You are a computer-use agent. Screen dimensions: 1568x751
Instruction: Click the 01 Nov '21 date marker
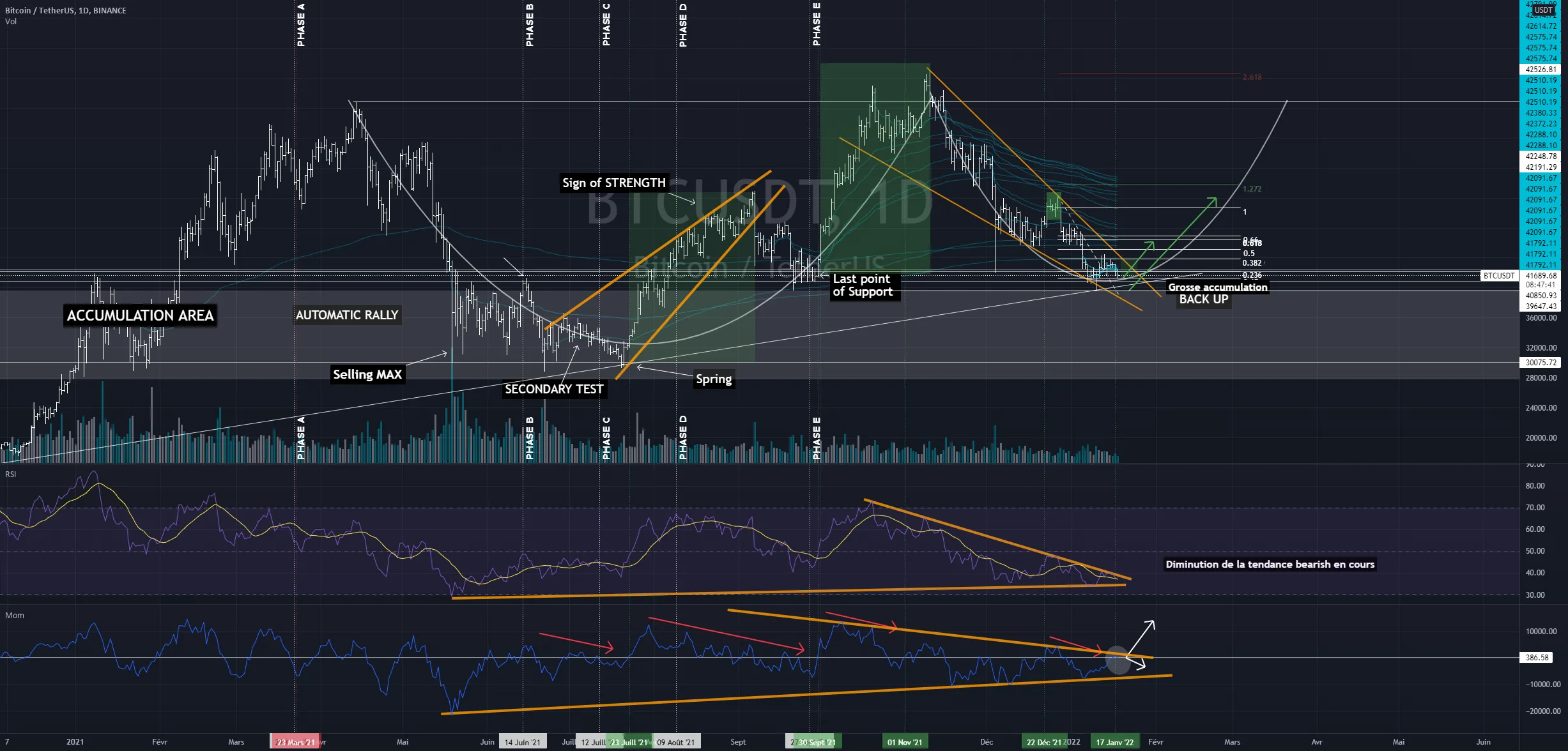pyautogui.click(x=905, y=742)
